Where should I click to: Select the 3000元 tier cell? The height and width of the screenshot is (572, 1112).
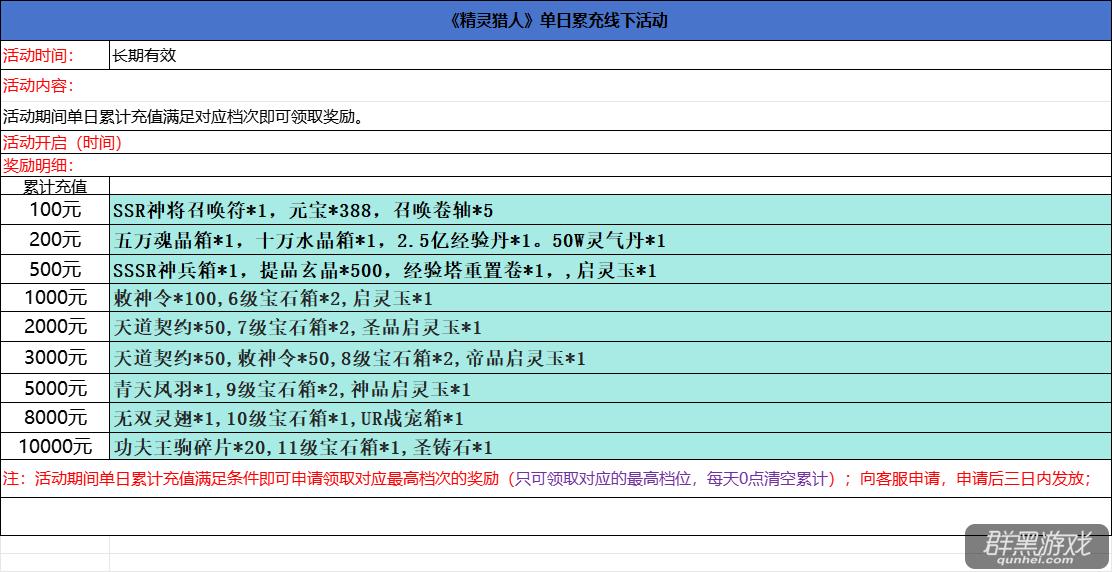55,358
